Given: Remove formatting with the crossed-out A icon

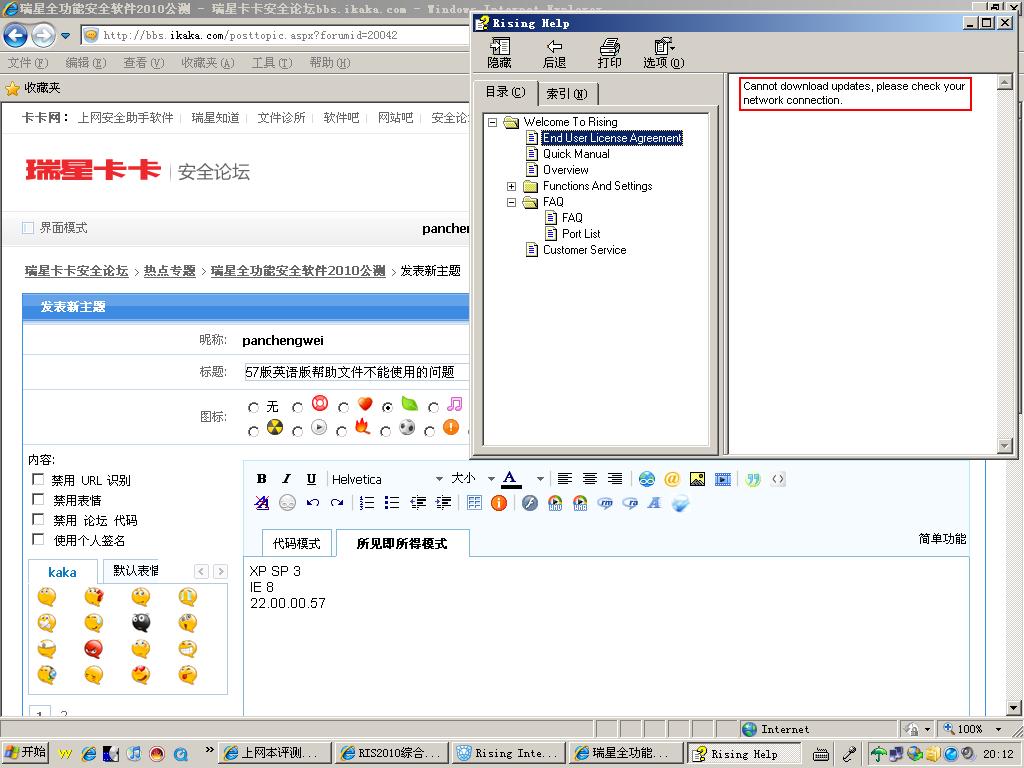Looking at the screenshot, I should (x=262, y=503).
